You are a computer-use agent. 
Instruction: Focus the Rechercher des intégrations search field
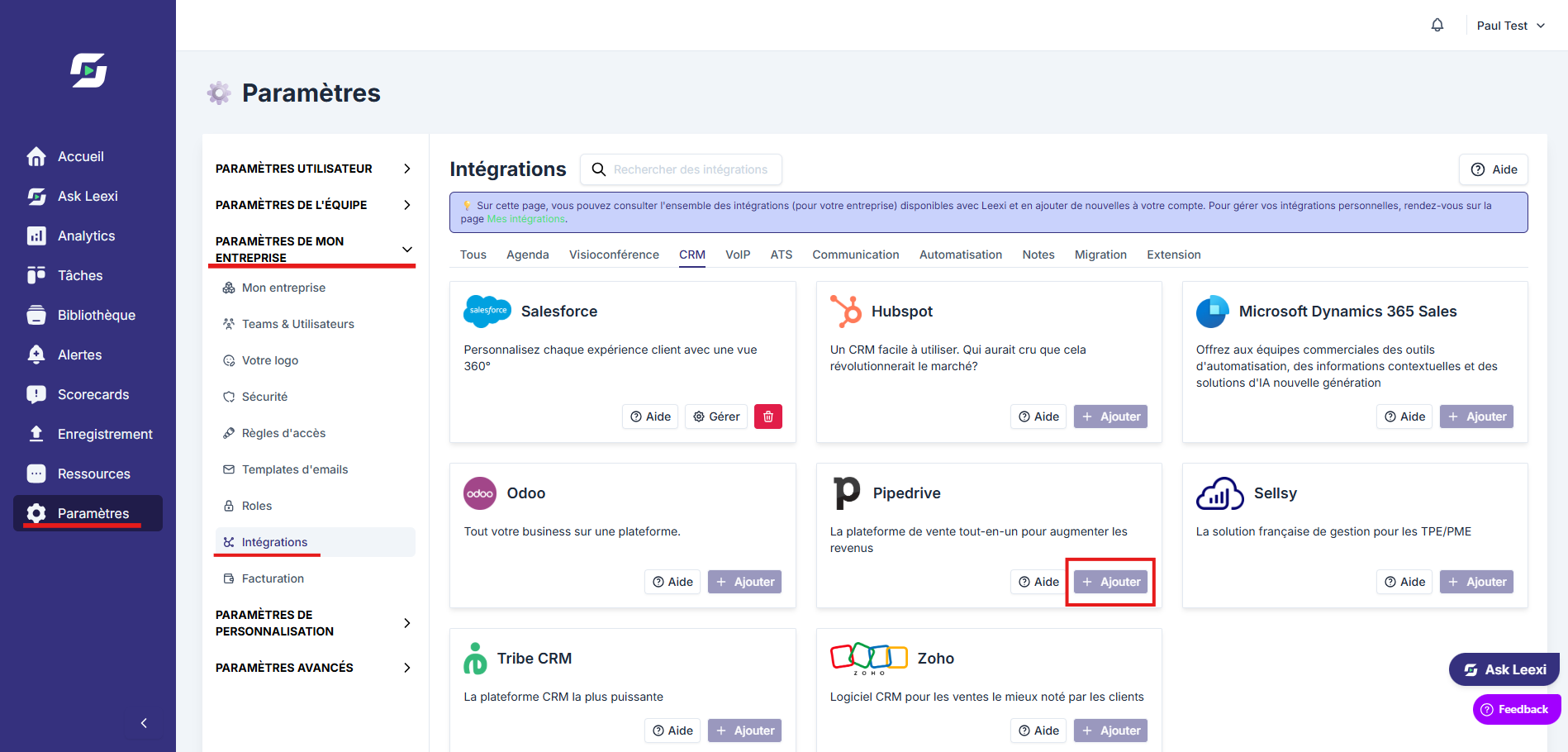coord(682,169)
